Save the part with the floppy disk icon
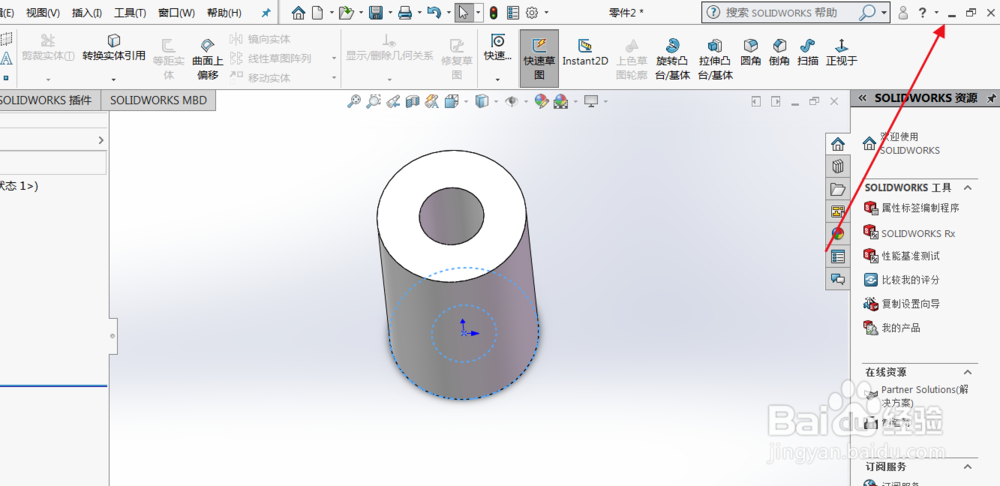This screenshot has width=1000, height=486. (x=376, y=13)
